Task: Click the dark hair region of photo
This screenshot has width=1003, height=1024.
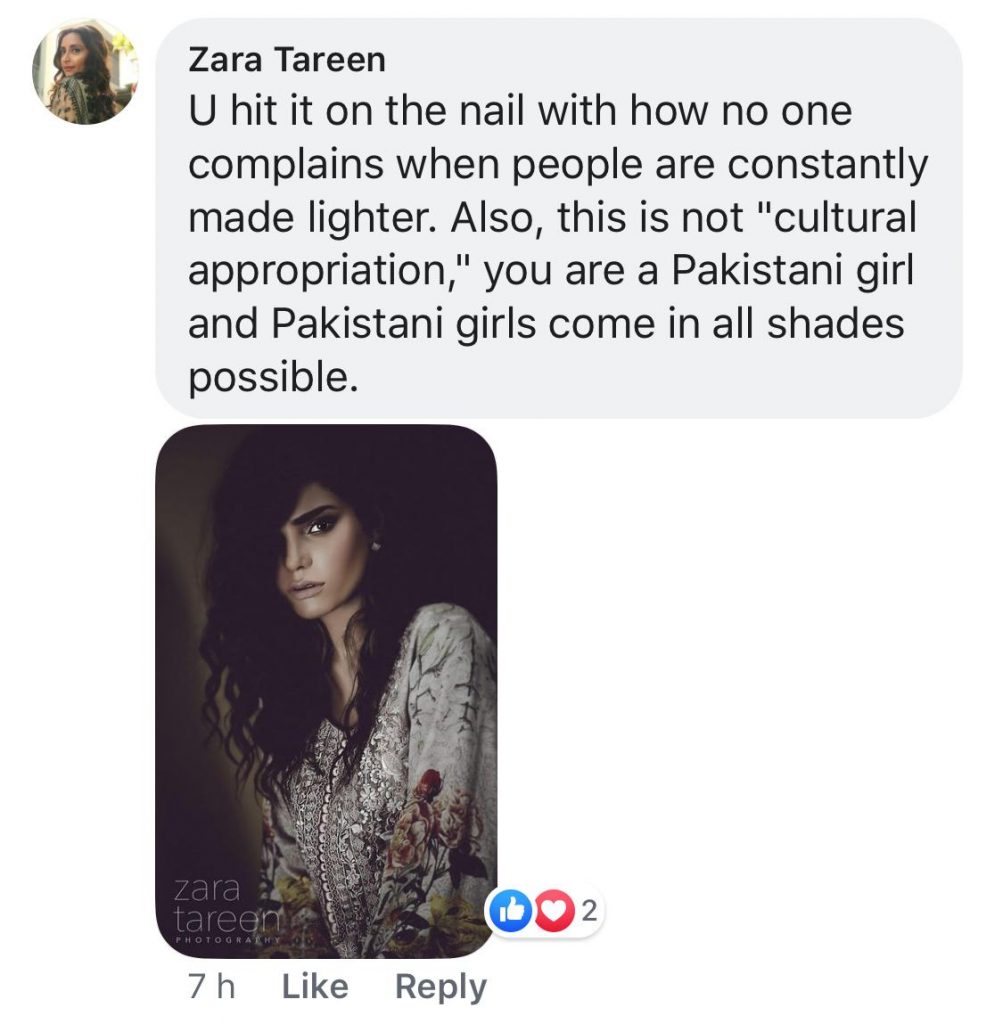Action: [261, 653]
